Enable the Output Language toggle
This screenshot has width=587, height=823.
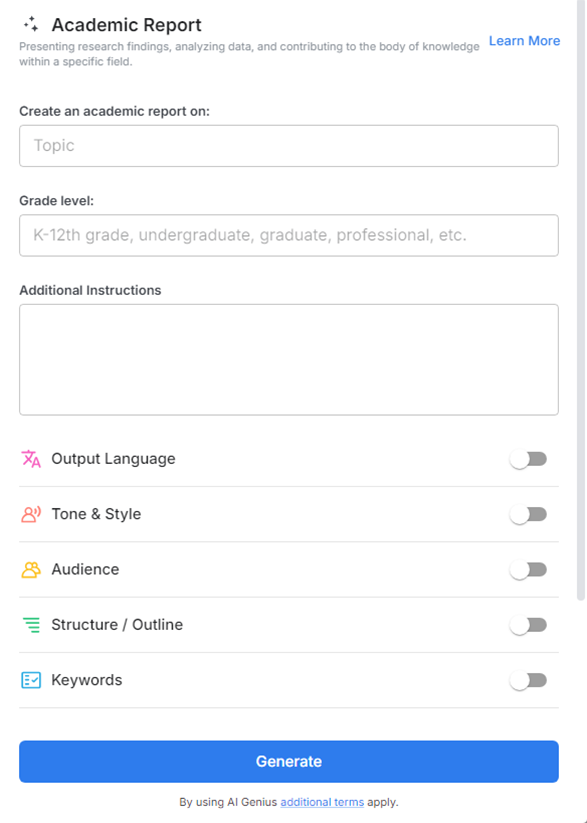pos(528,458)
